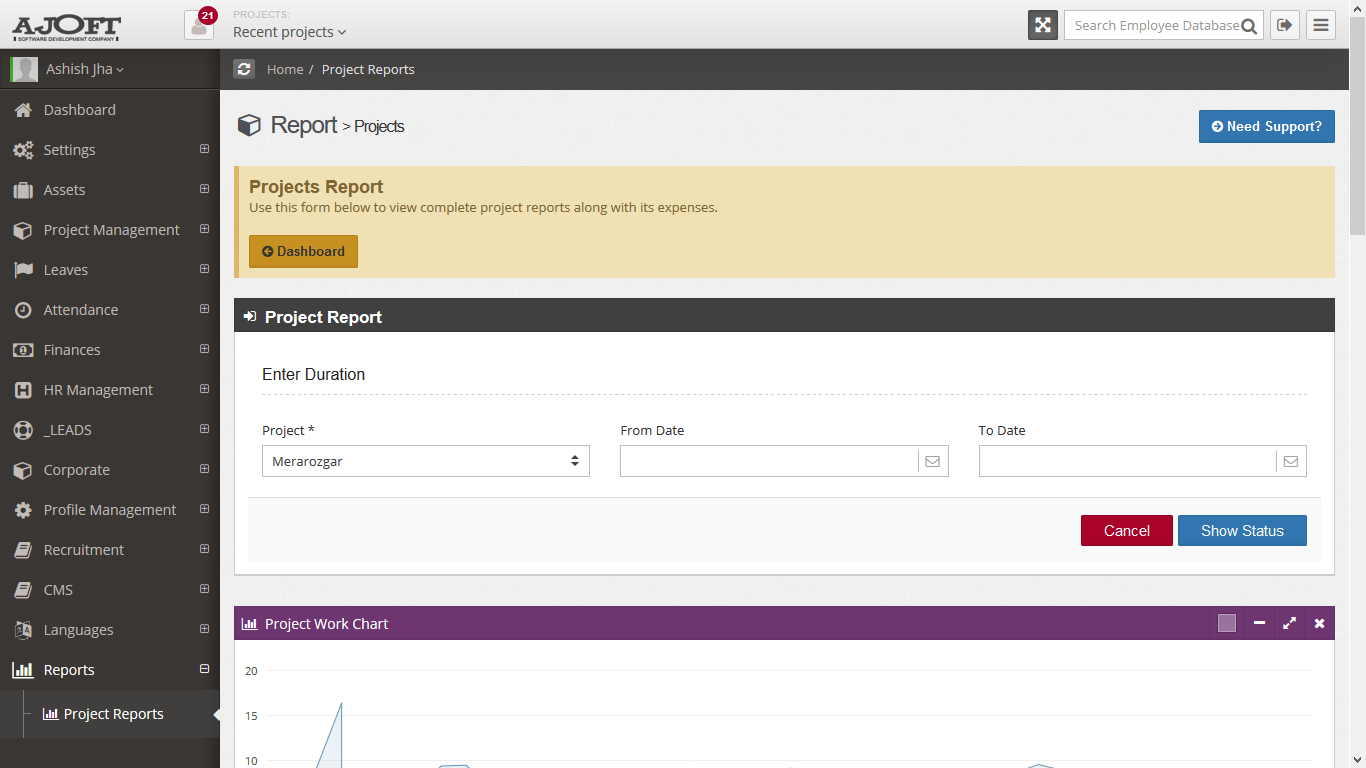The height and width of the screenshot is (768, 1366).
Task: Collapse the Reports submenu minus icon
Action: [x=204, y=669]
